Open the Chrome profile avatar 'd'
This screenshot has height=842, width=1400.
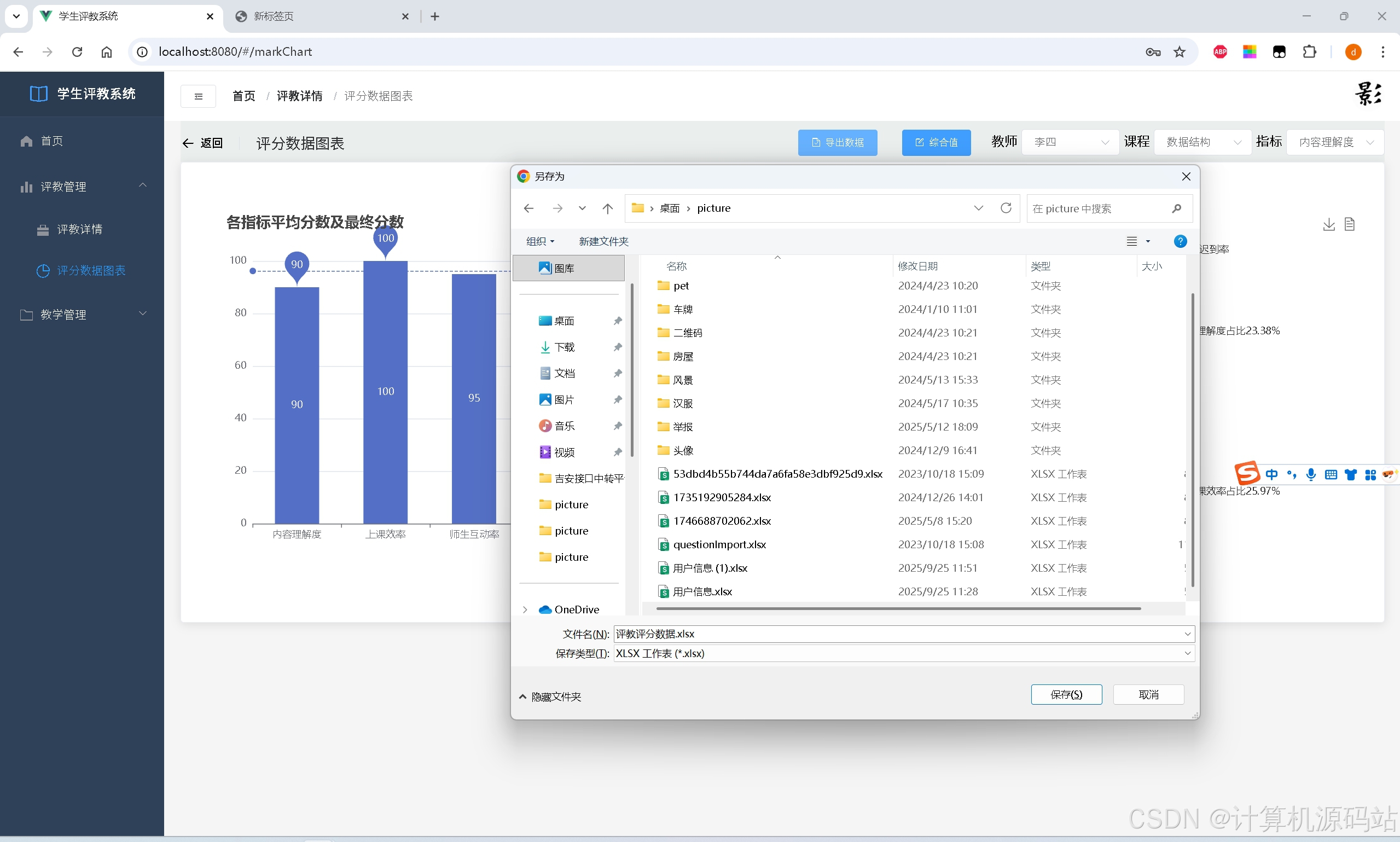[x=1353, y=51]
